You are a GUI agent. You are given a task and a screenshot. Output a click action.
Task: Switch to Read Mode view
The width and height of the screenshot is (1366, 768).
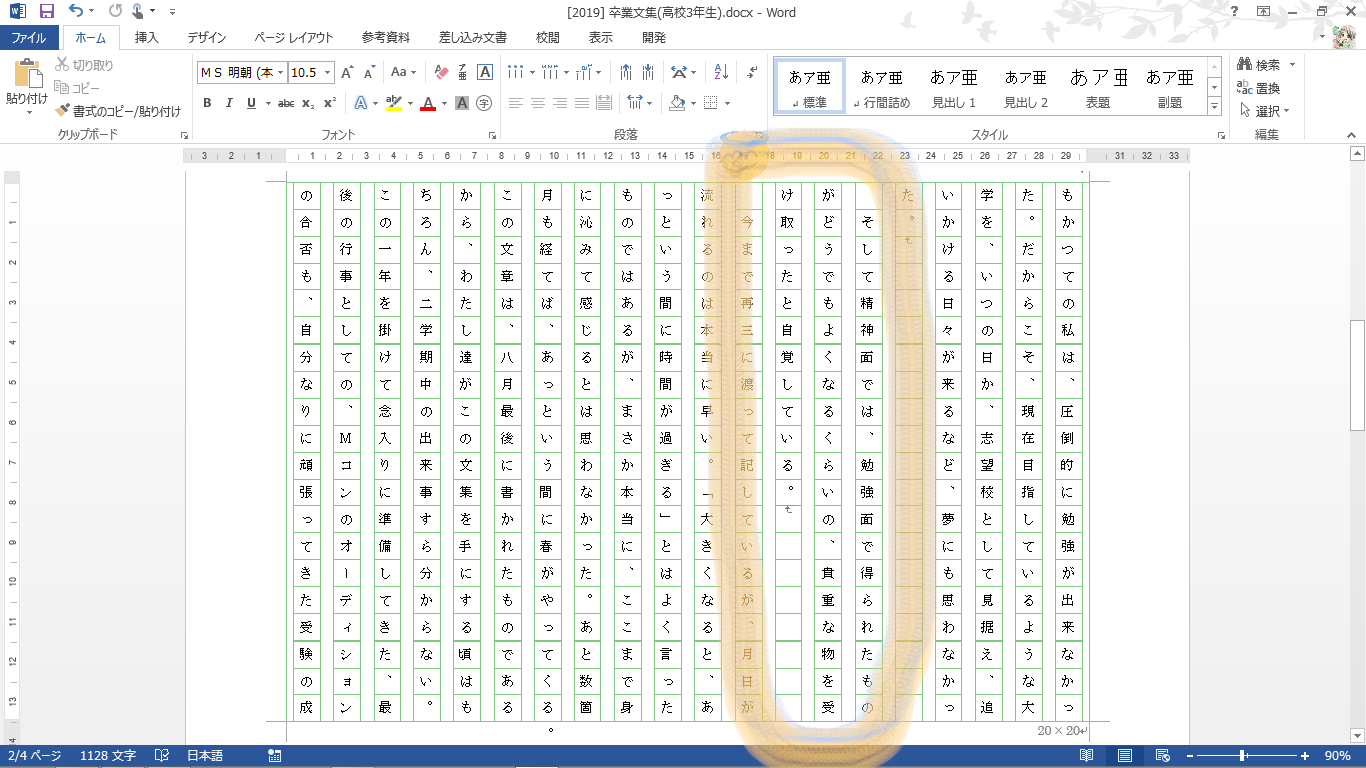(x=1087, y=756)
